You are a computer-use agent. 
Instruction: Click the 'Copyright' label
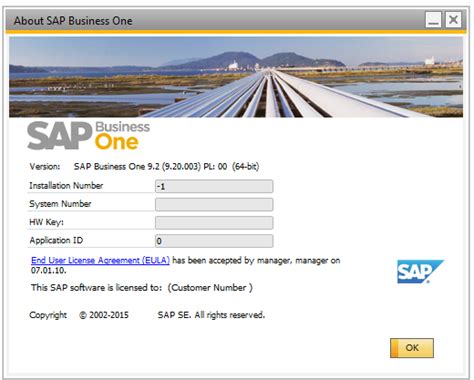pos(48,315)
